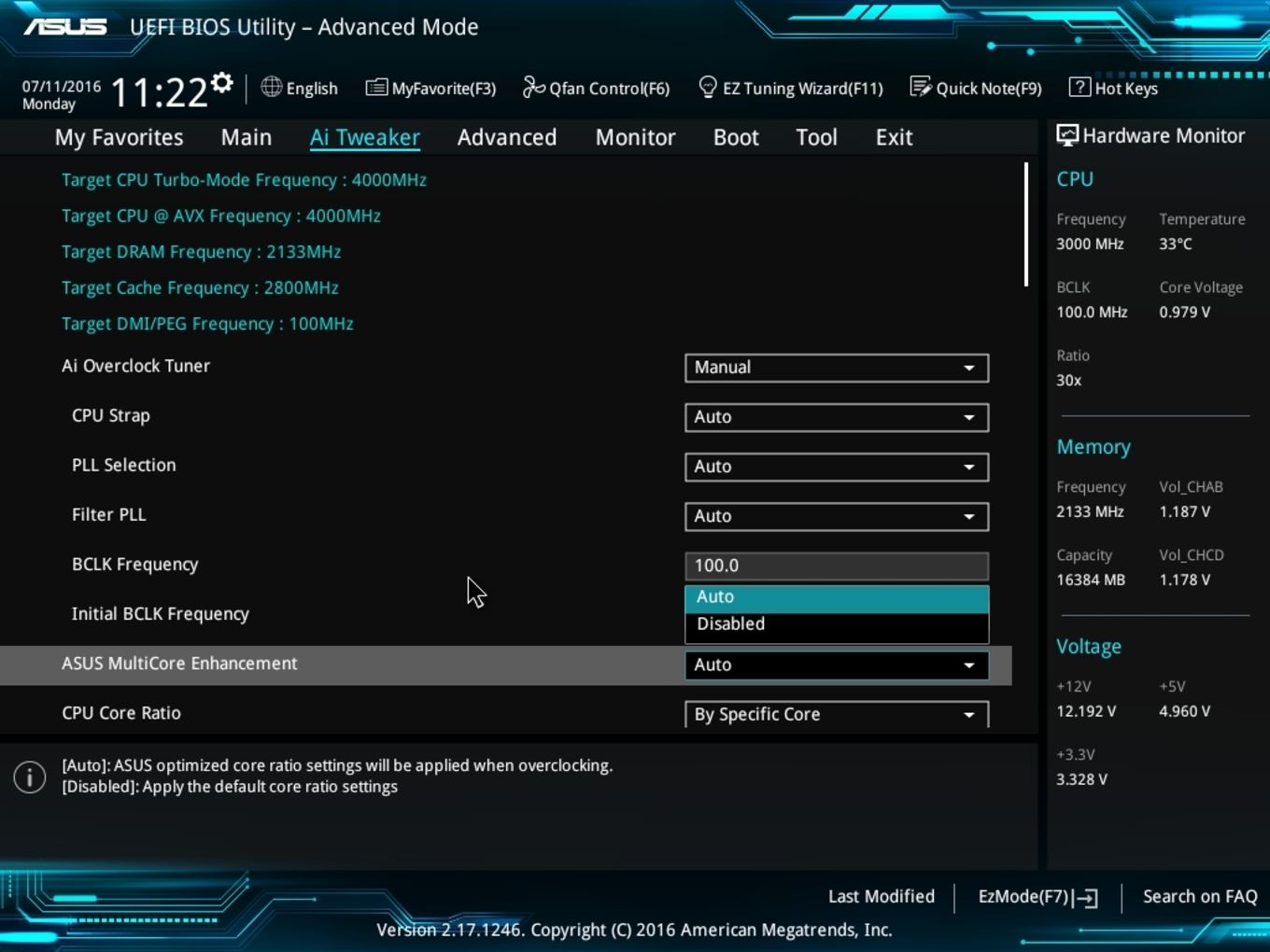
Task: Open the PLL Selection dropdown
Action: [837, 467]
